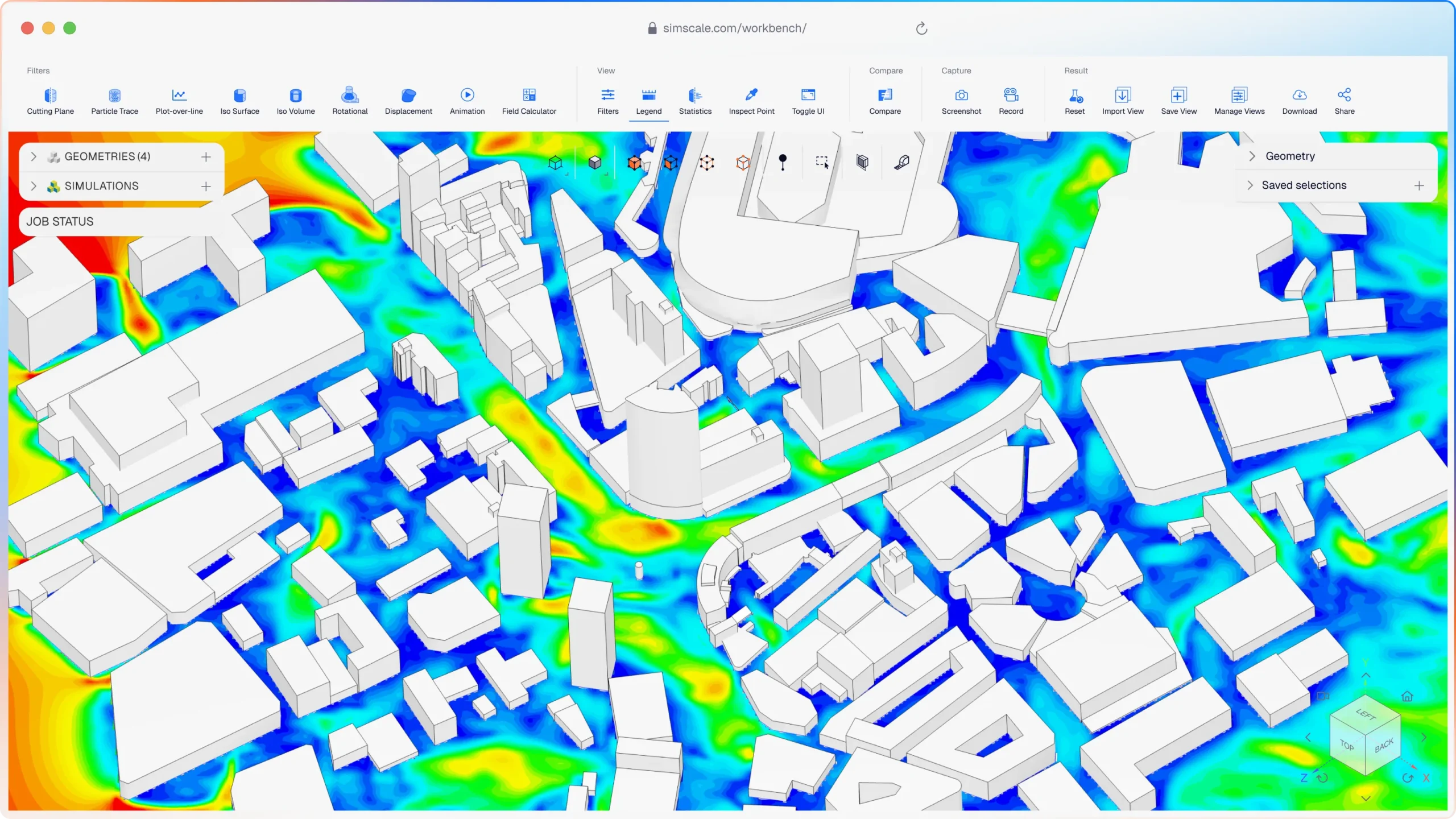Enable volume selection mode orange cube
The height and width of the screenshot is (819, 1456).
point(634,163)
